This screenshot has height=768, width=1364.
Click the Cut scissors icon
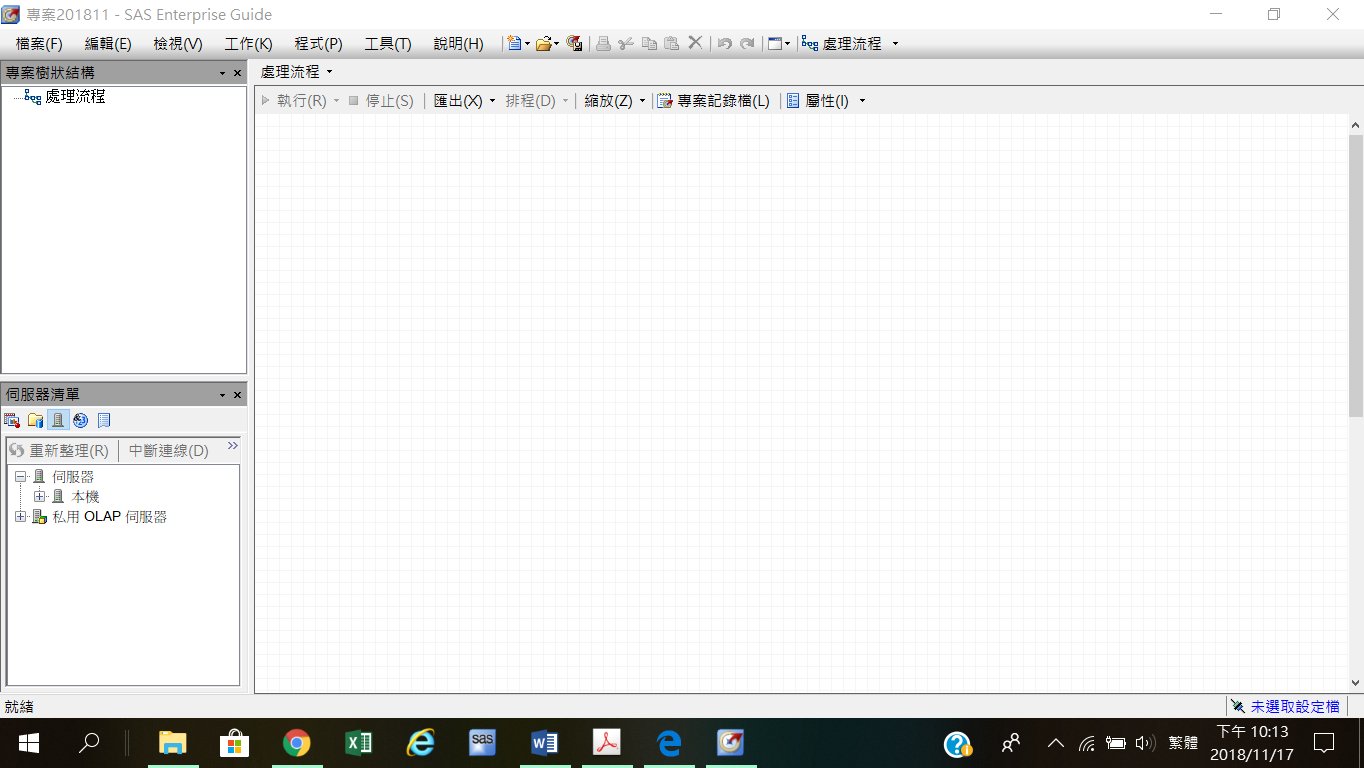(626, 44)
